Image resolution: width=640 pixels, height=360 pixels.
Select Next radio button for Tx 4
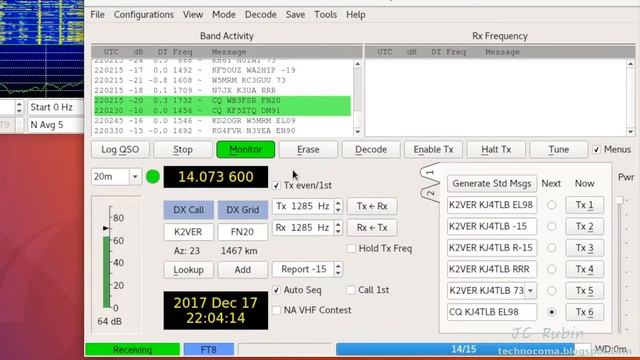click(551, 269)
